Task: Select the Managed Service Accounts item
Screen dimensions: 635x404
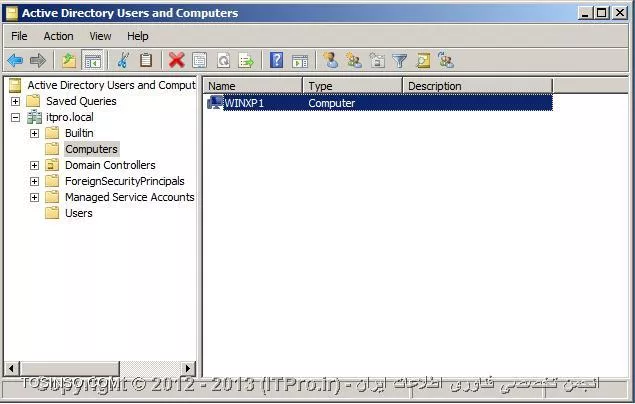Action: (130, 197)
